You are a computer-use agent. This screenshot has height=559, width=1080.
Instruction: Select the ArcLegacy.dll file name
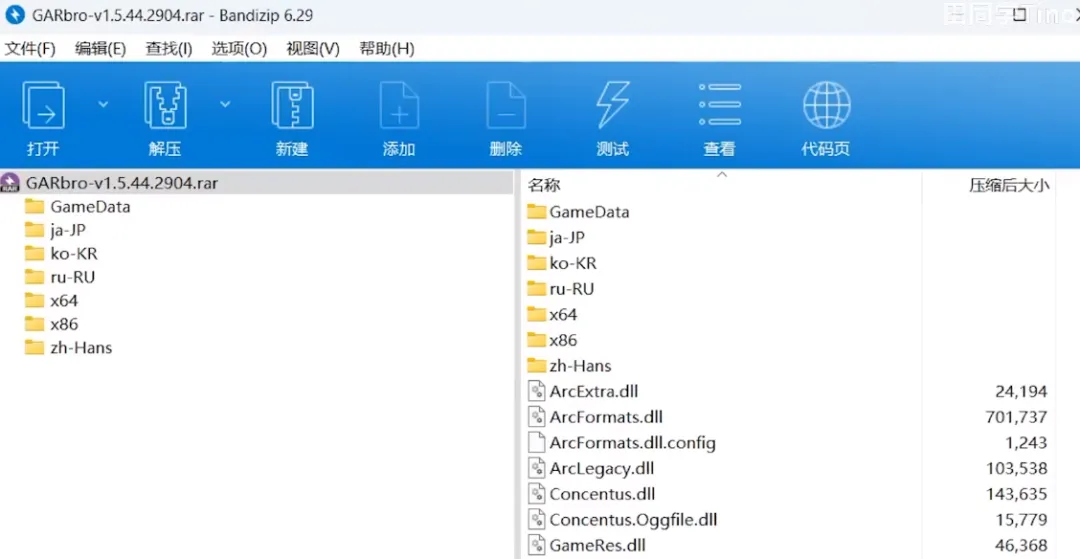click(602, 469)
